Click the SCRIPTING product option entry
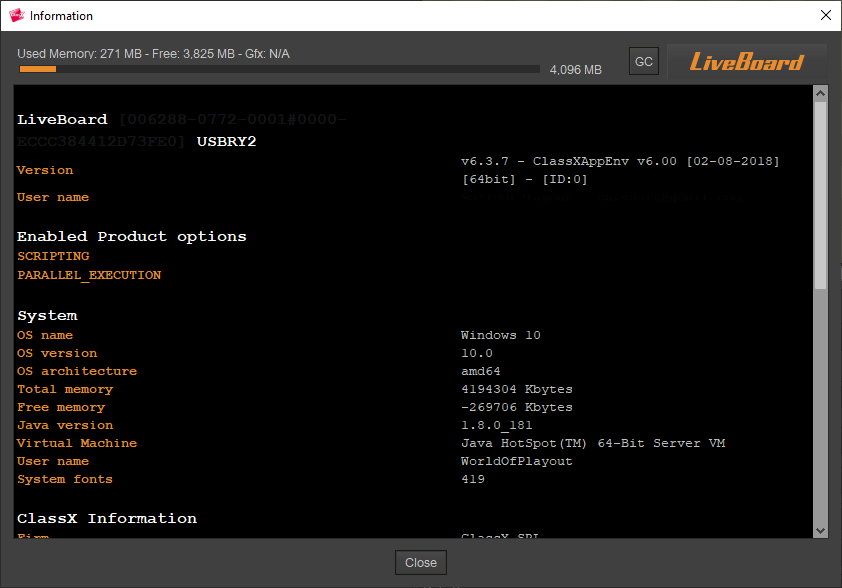The width and height of the screenshot is (842, 588). 53,256
